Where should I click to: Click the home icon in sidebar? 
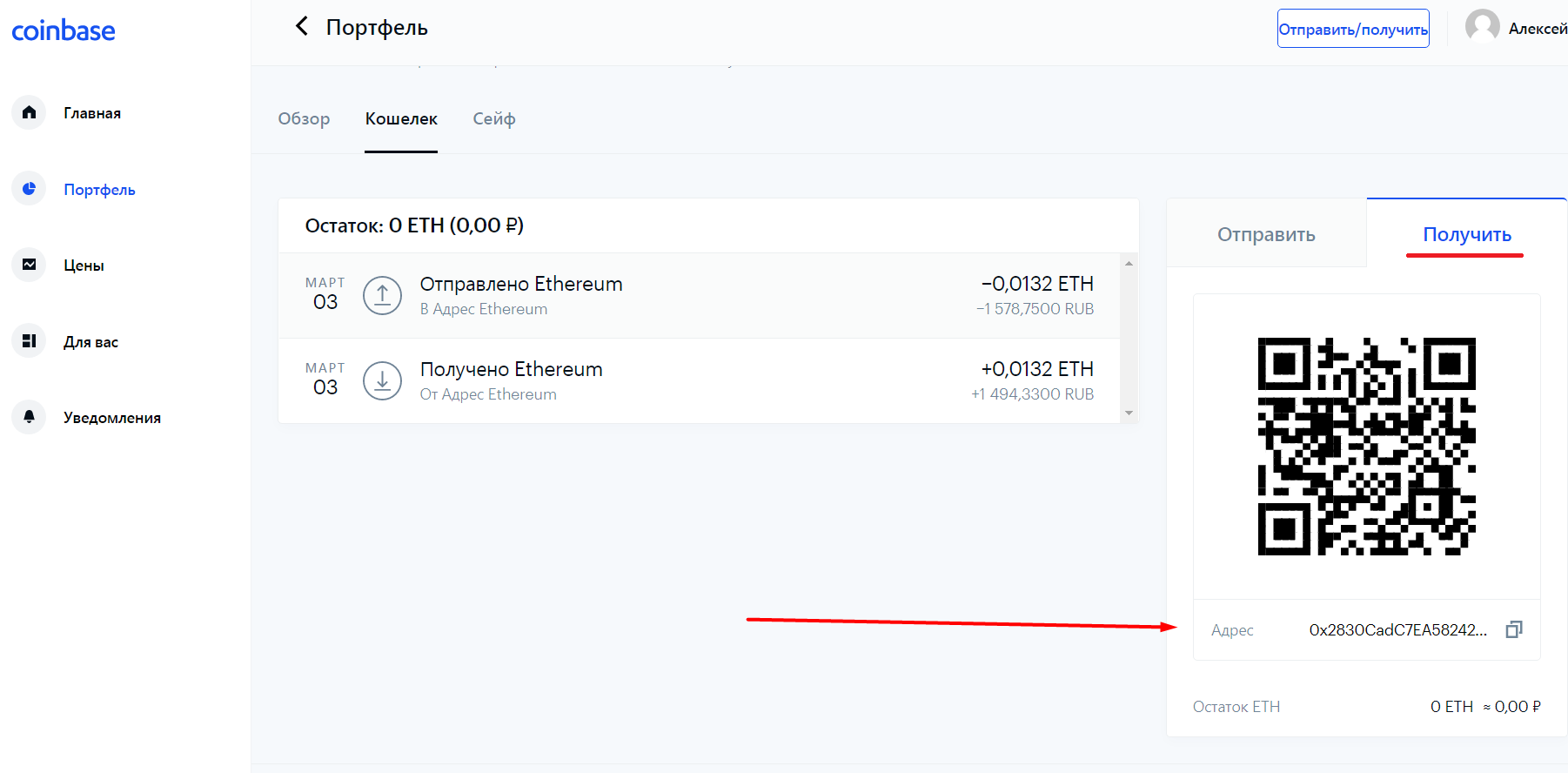click(29, 112)
